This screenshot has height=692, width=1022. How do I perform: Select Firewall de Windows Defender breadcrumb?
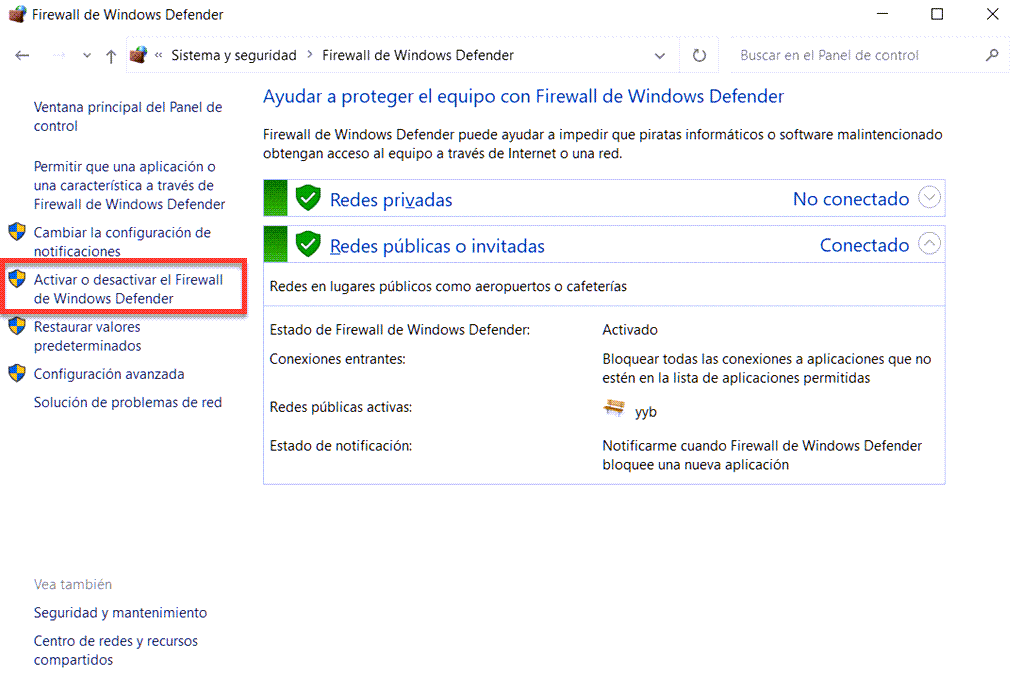[x=418, y=55]
